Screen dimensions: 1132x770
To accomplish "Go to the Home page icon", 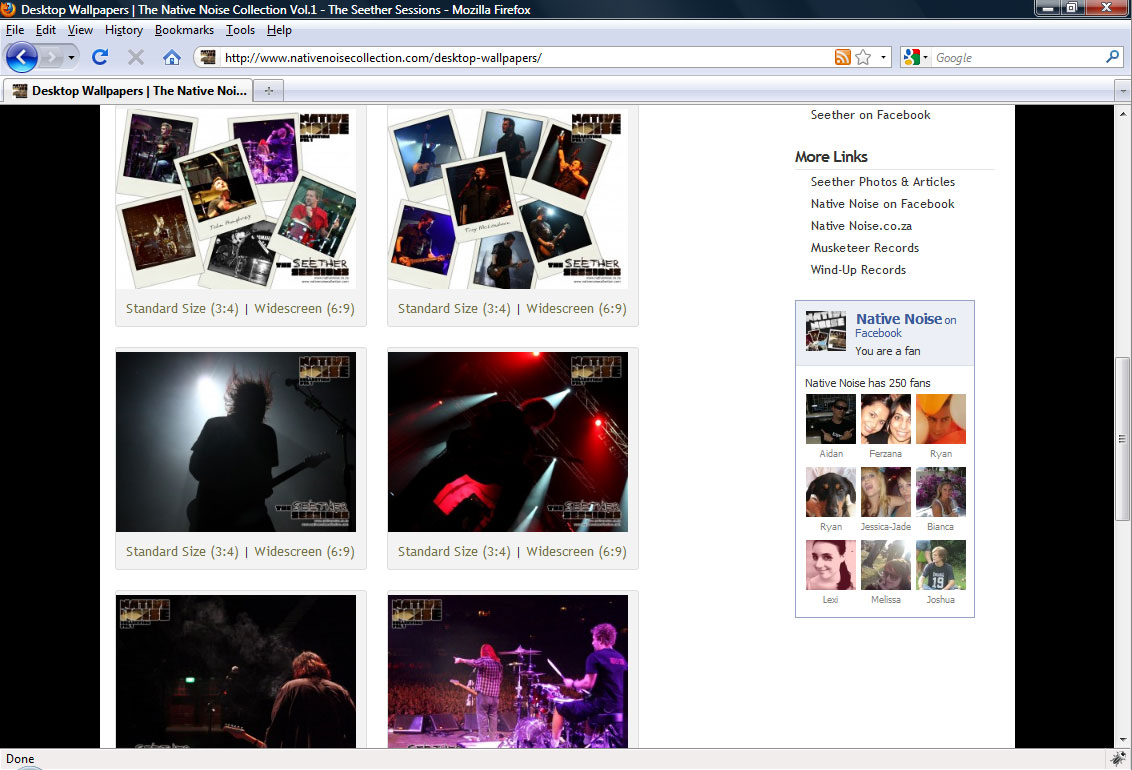I will [172, 57].
